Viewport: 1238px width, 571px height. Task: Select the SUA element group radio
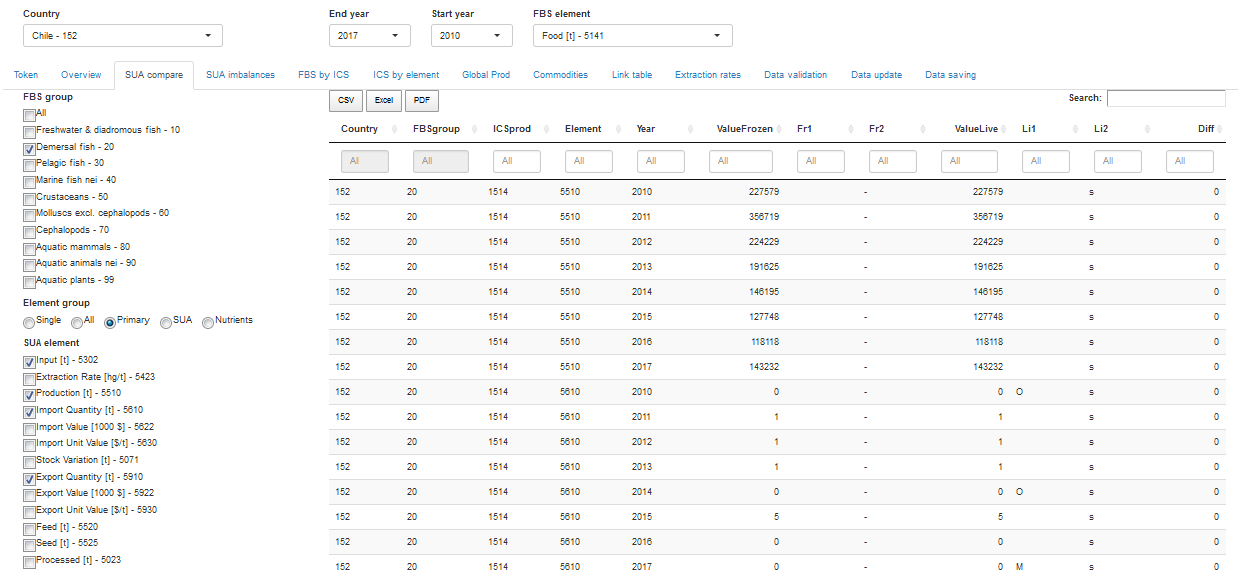pos(166,322)
